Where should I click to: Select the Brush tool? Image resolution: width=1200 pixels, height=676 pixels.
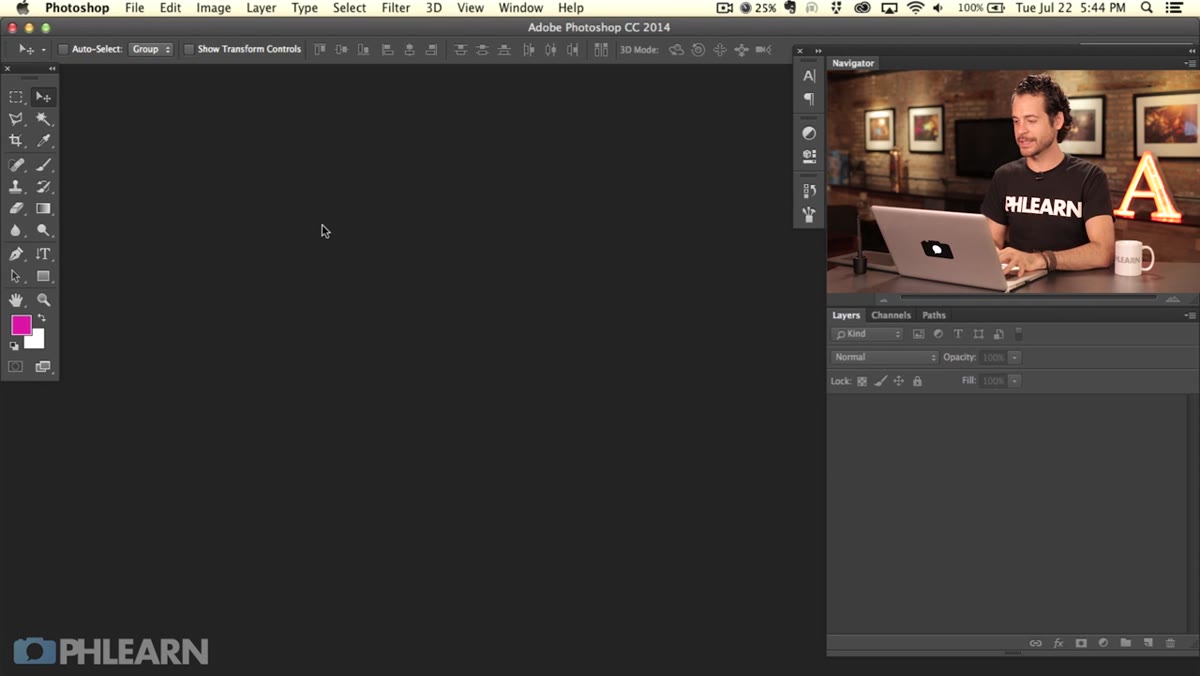(x=43, y=165)
